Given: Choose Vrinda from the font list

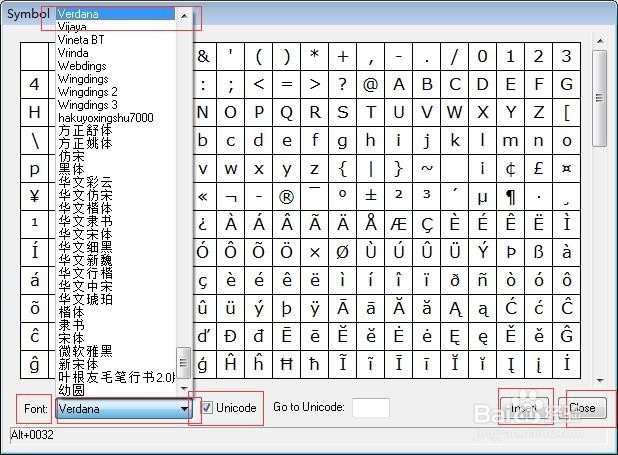Looking at the screenshot, I should coord(116,53).
